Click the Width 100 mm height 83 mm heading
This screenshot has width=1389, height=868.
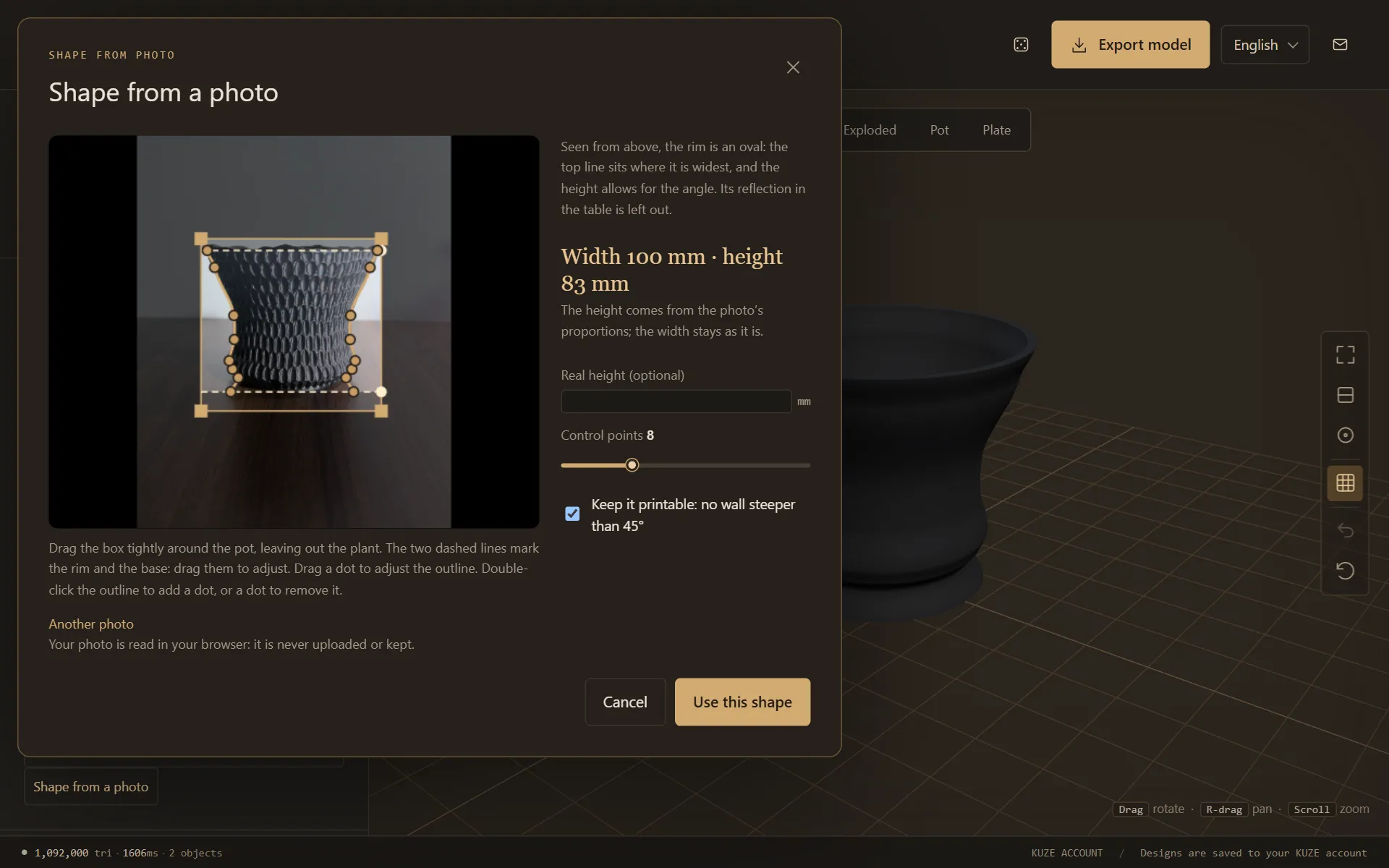(x=671, y=270)
